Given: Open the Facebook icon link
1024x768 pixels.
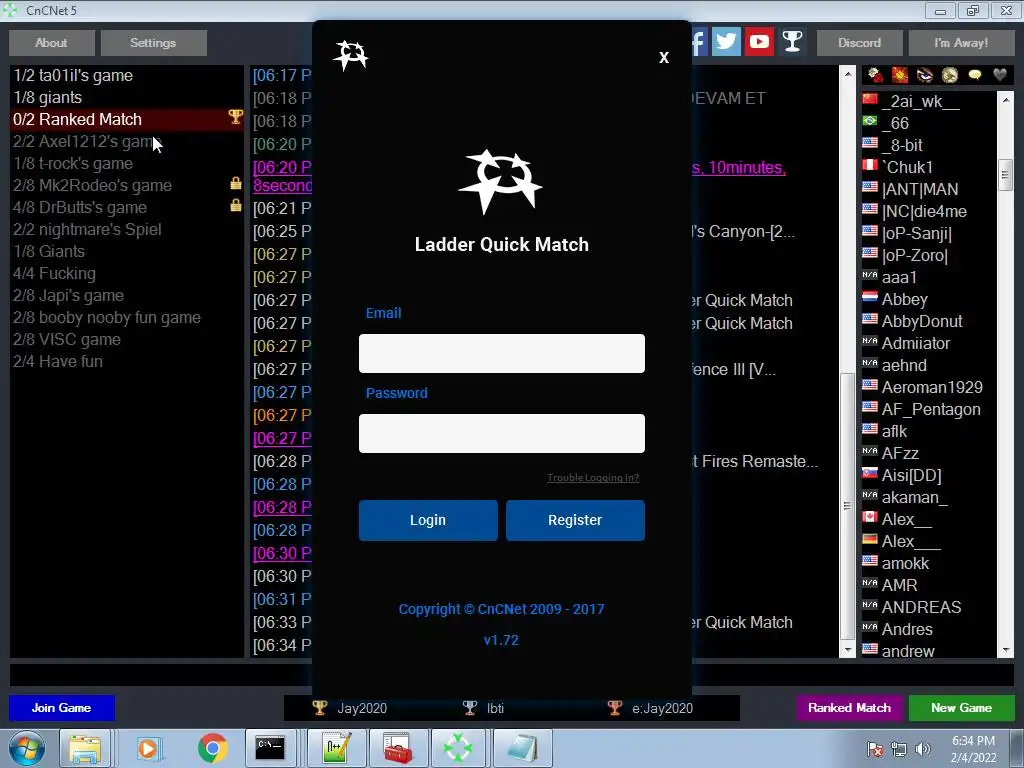Looking at the screenshot, I should pyautogui.click(x=699, y=42).
